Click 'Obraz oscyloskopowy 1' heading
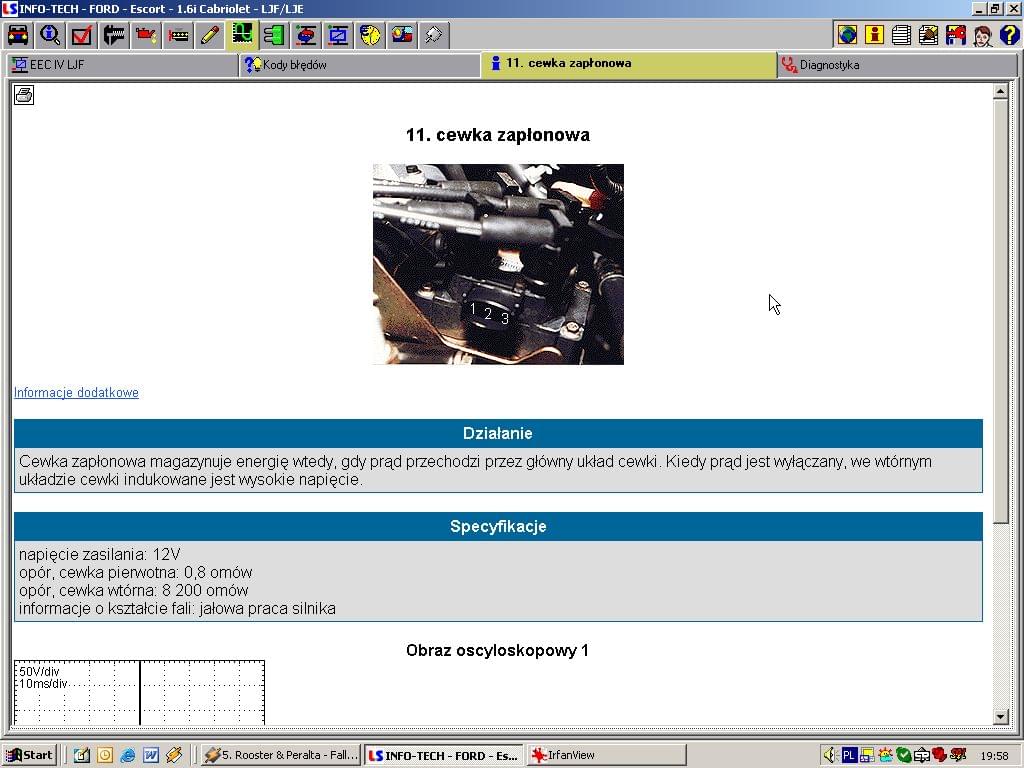This screenshot has width=1024, height=768. (x=498, y=650)
